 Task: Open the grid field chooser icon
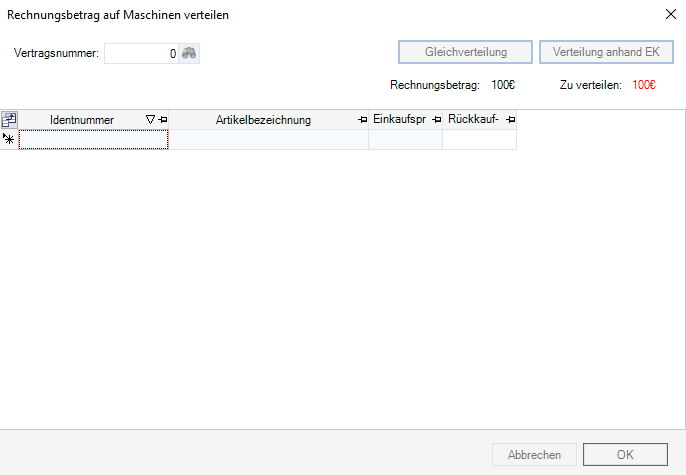tap(9, 120)
